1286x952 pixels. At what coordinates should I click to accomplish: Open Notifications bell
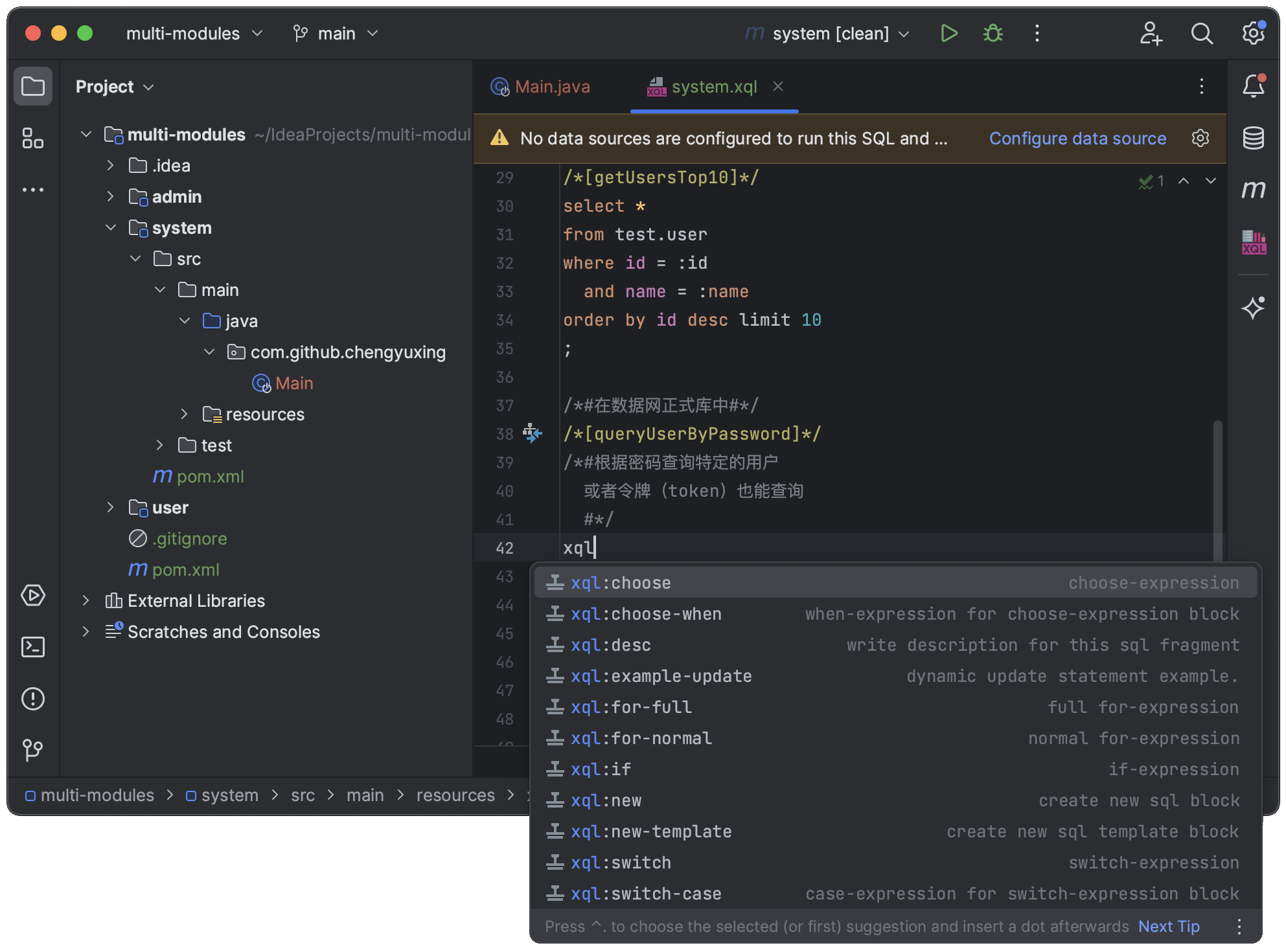point(1254,86)
